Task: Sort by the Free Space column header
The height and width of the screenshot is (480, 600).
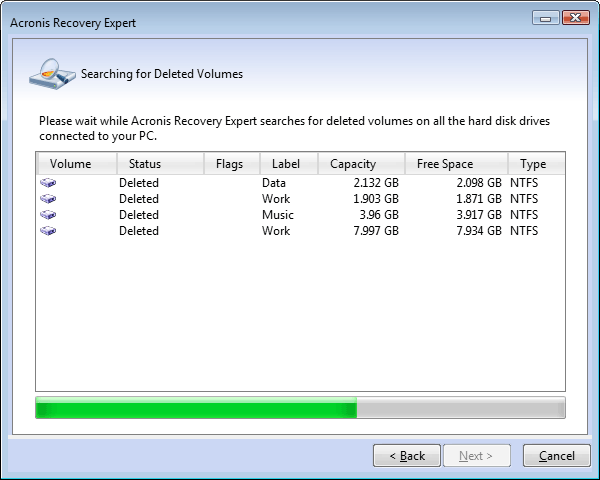Action: coord(456,164)
